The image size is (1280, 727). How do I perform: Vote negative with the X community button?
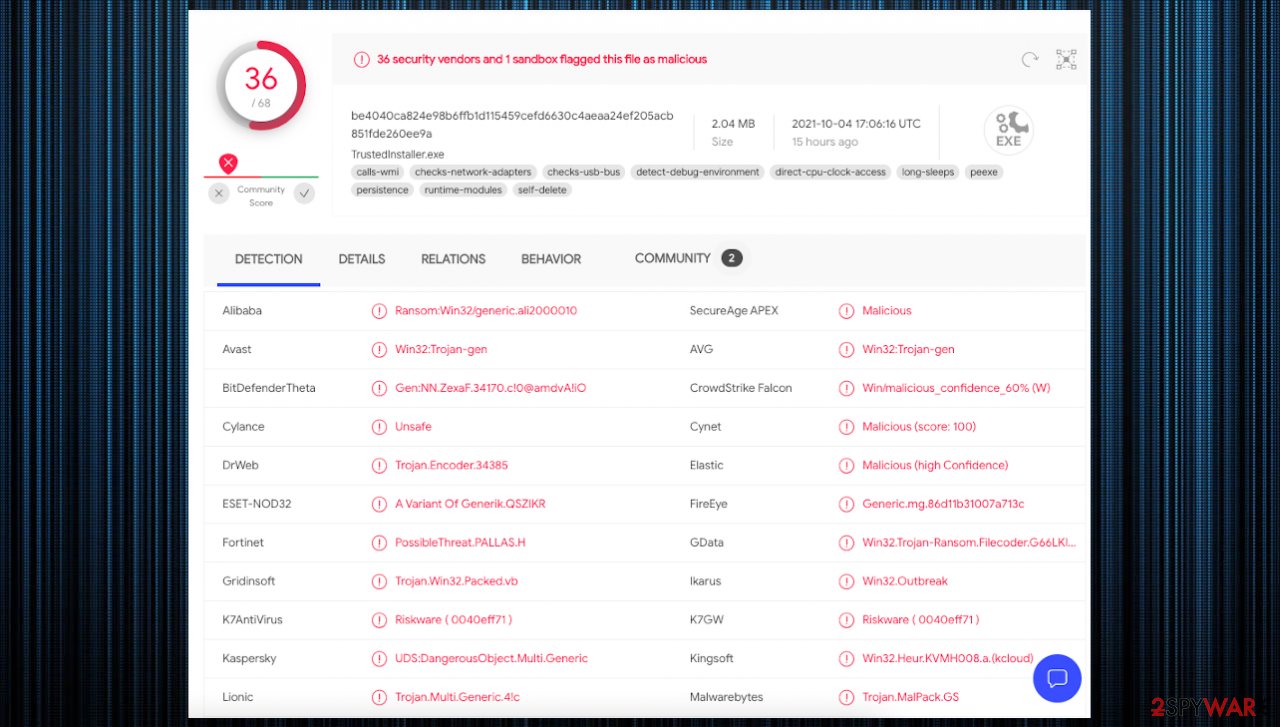(x=219, y=194)
